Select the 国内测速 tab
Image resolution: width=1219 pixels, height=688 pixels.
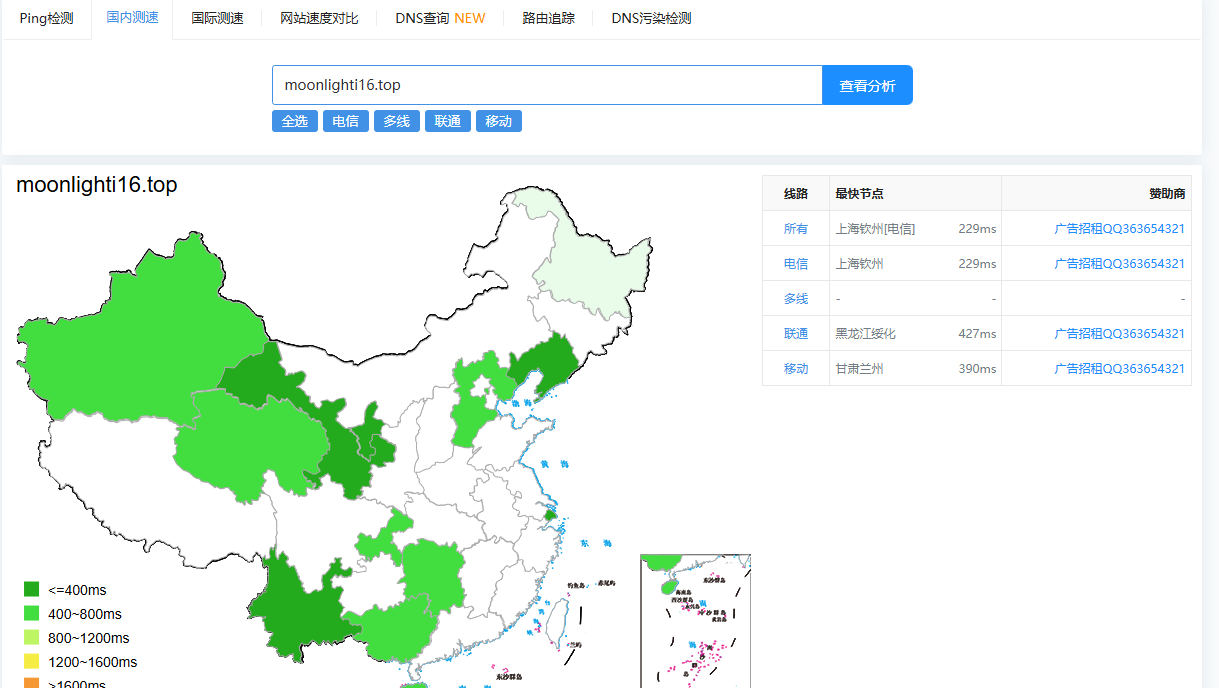coord(132,18)
